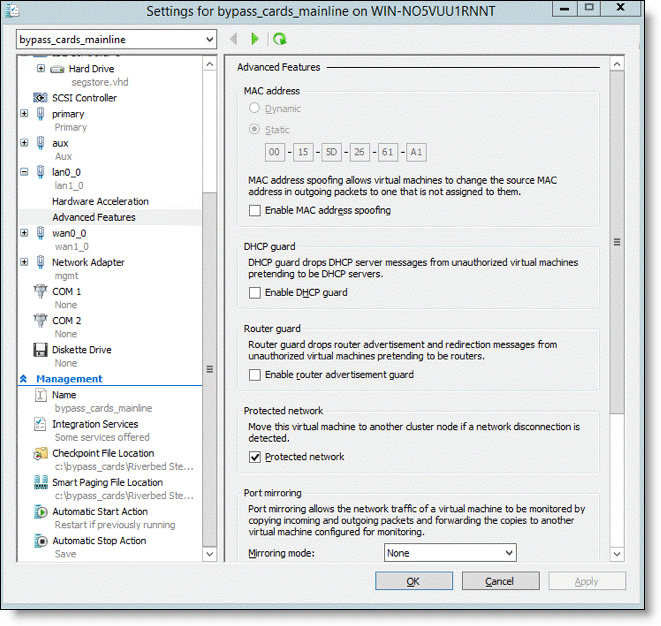The height and width of the screenshot is (626, 661).
Task: Select the Diskette Drive icon
Action: point(41,350)
